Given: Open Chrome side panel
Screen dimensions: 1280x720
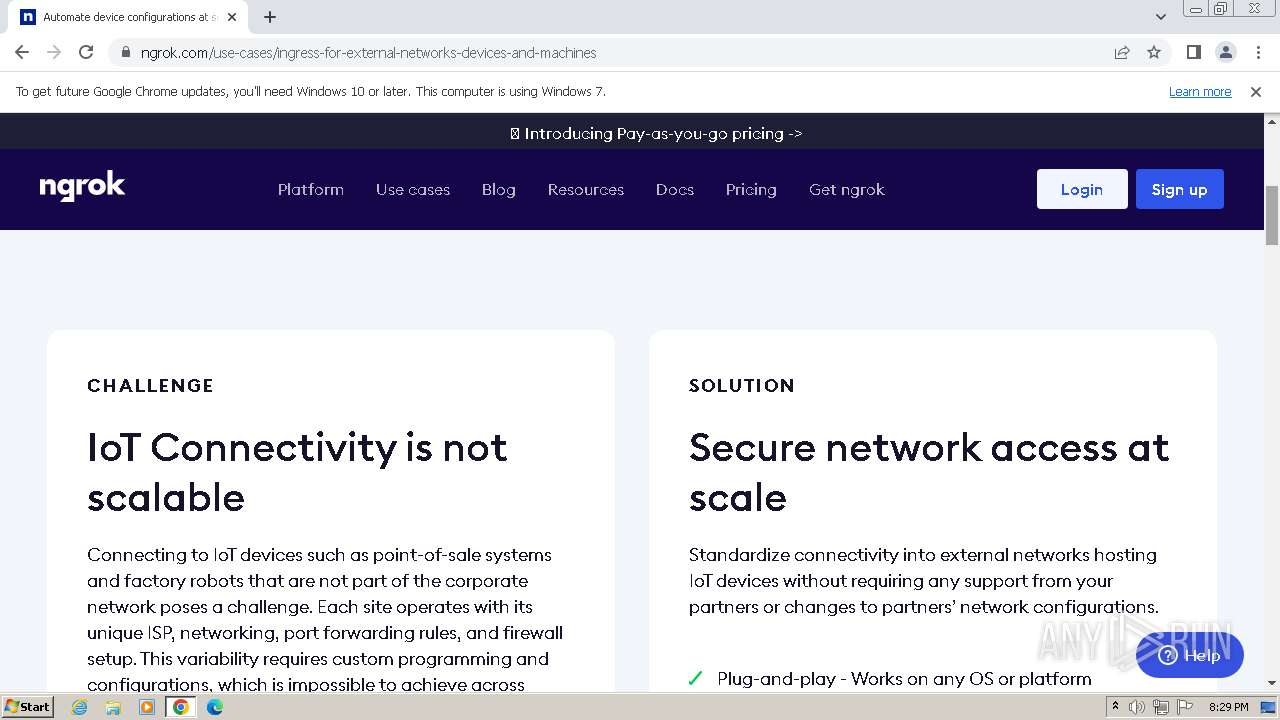Looking at the screenshot, I should click(x=1193, y=53).
